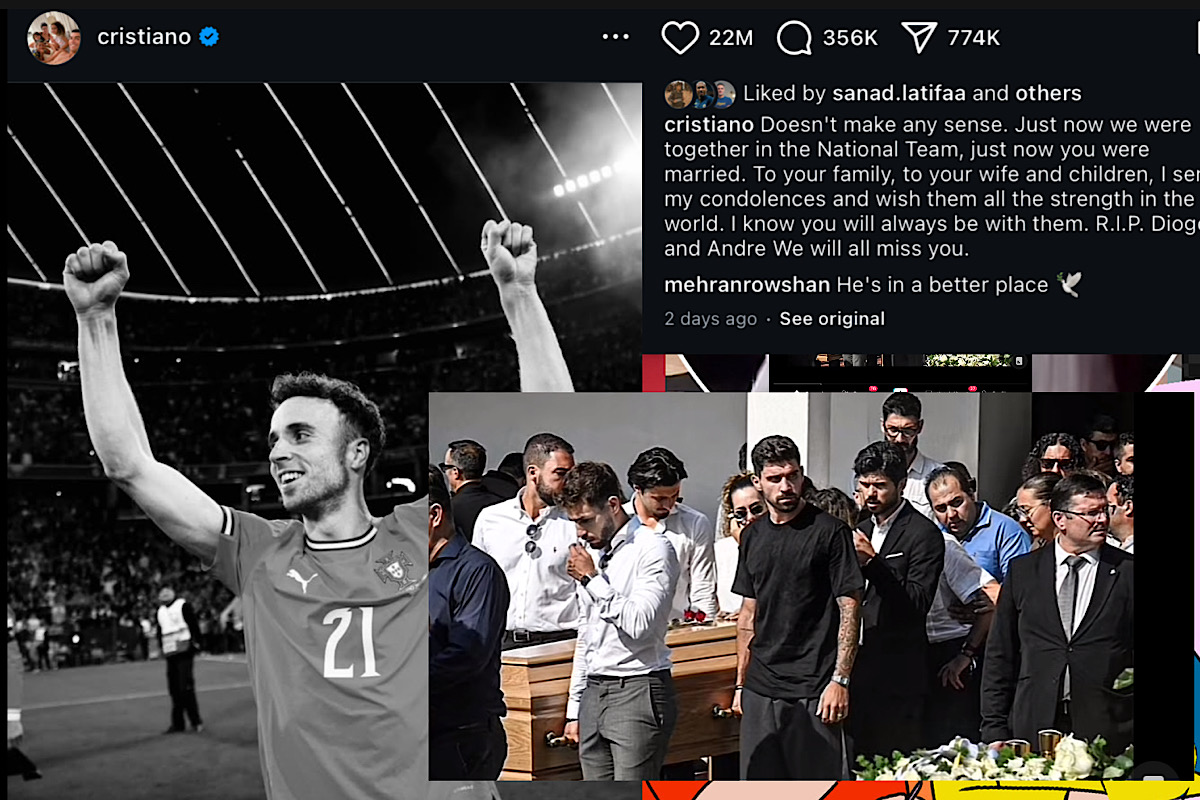Click the blue verified badge beside cristiano
Viewport: 1200px width, 800px height.
coord(209,37)
